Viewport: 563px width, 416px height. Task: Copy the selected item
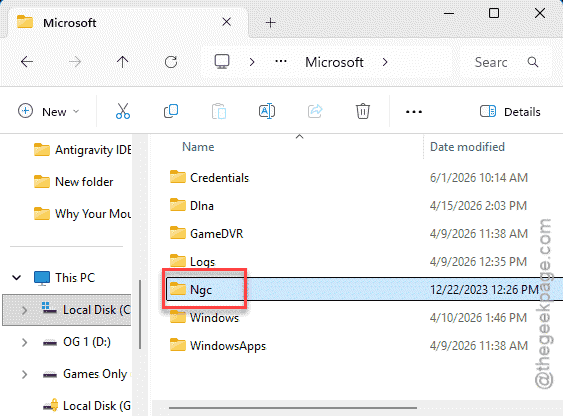point(171,111)
